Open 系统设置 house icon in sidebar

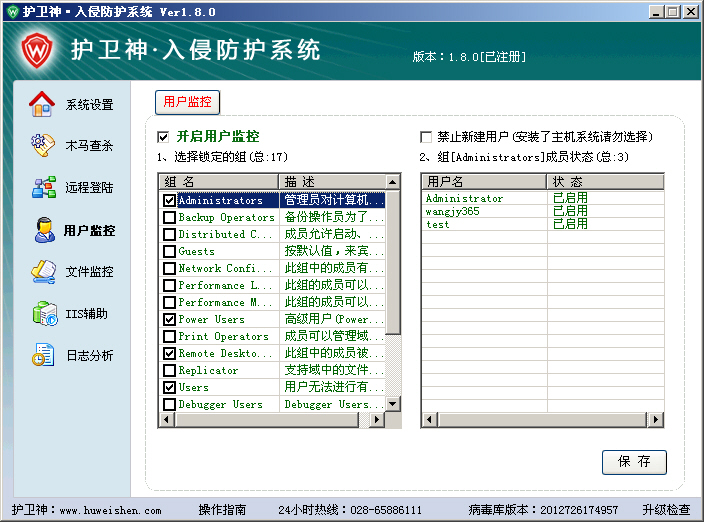coord(42,105)
